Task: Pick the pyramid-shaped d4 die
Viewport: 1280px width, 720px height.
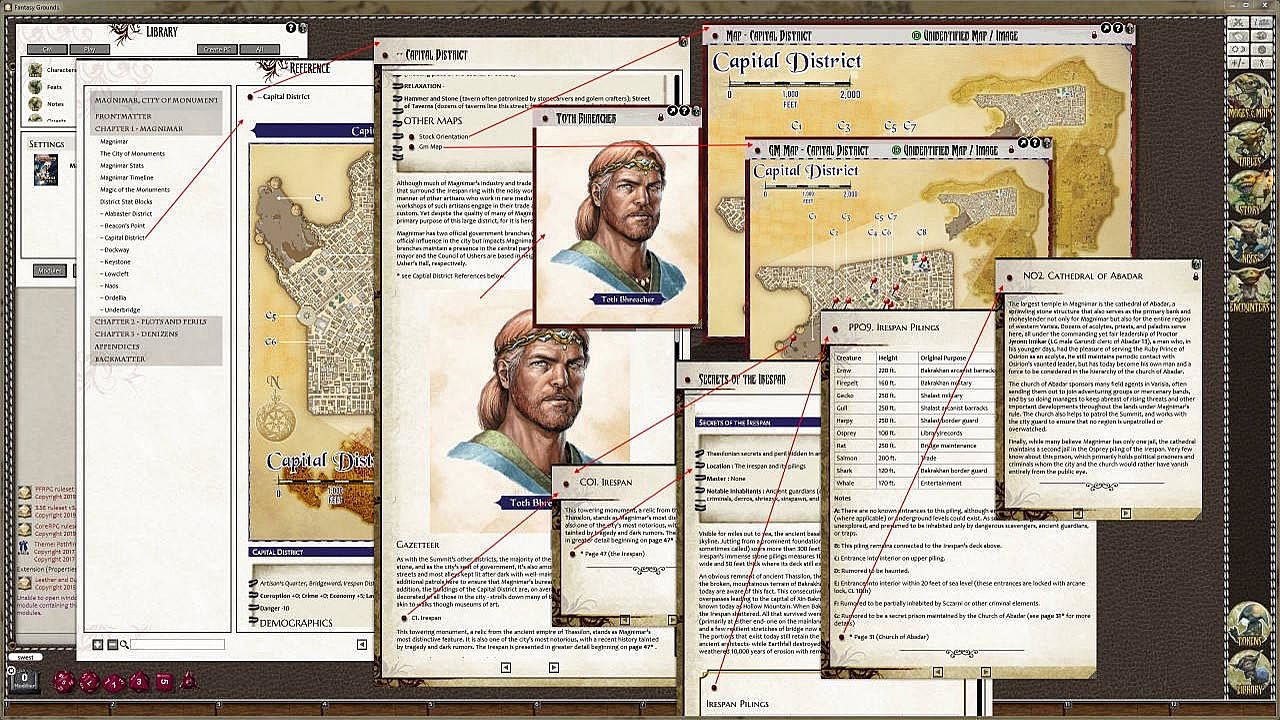Action: (187, 682)
